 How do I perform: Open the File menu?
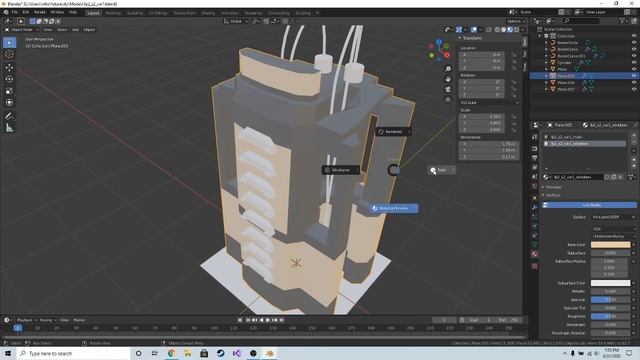coord(15,13)
